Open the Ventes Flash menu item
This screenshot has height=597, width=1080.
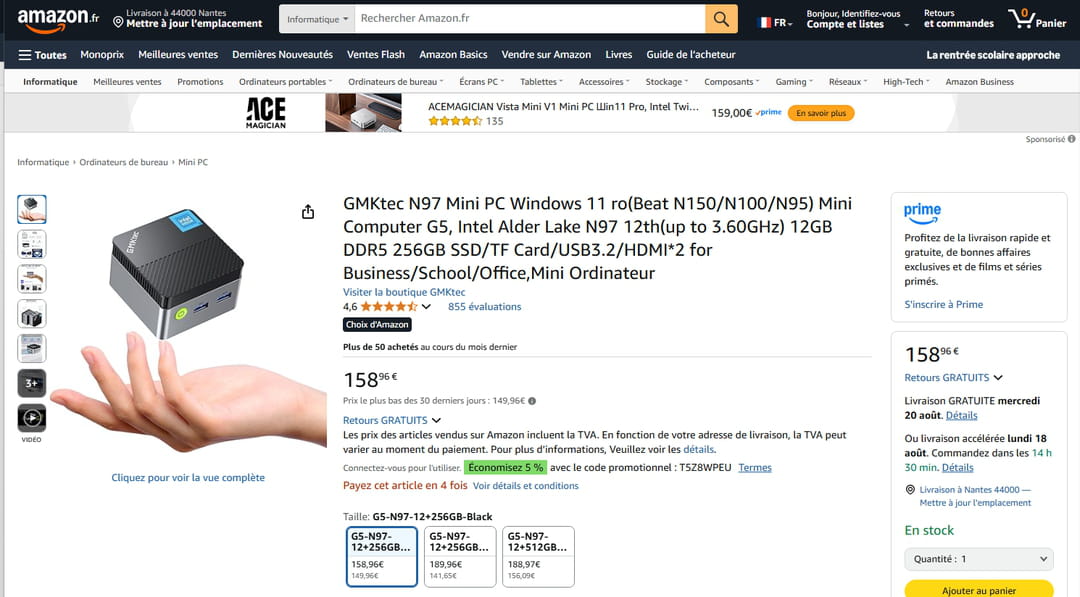coord(376,54)
